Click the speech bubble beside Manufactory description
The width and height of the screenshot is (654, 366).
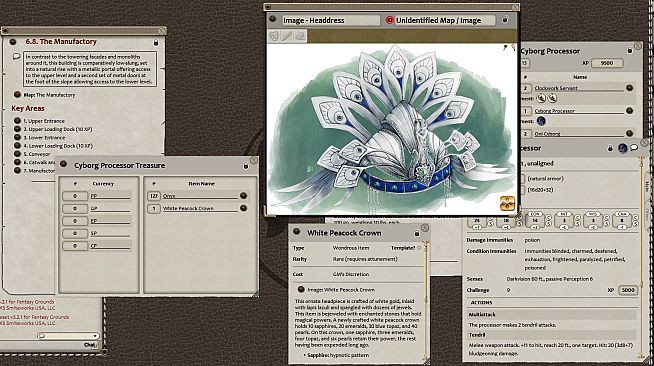click(17, 56)
